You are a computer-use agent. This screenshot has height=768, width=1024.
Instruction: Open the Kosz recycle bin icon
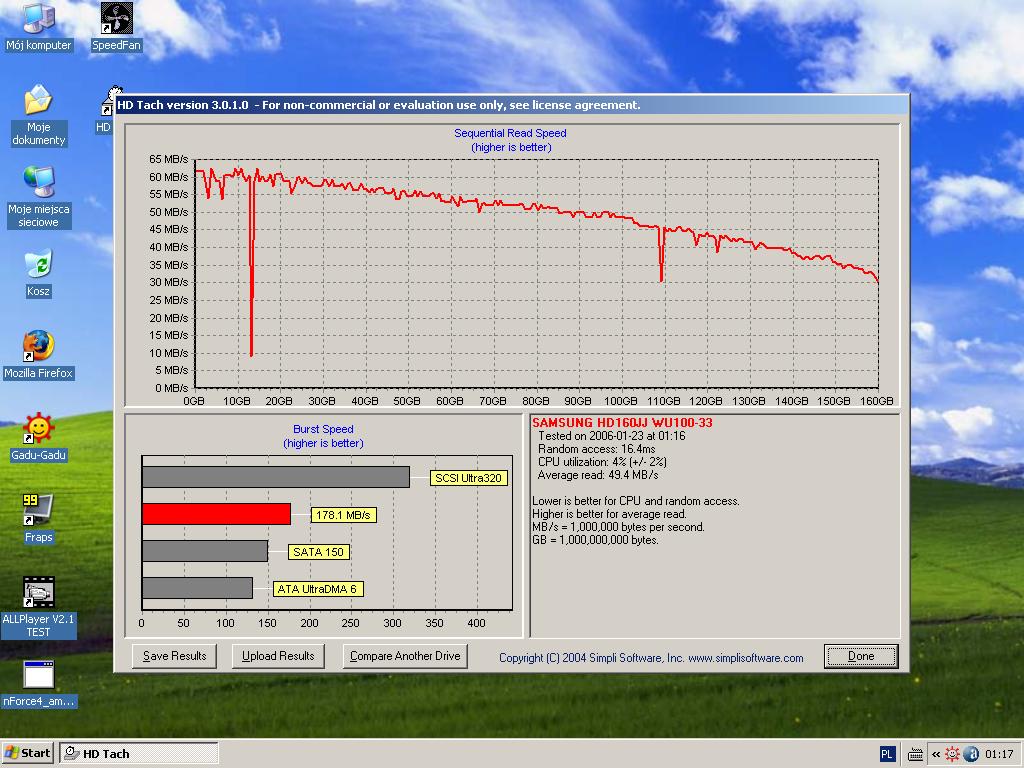click(x=39, y=273)
